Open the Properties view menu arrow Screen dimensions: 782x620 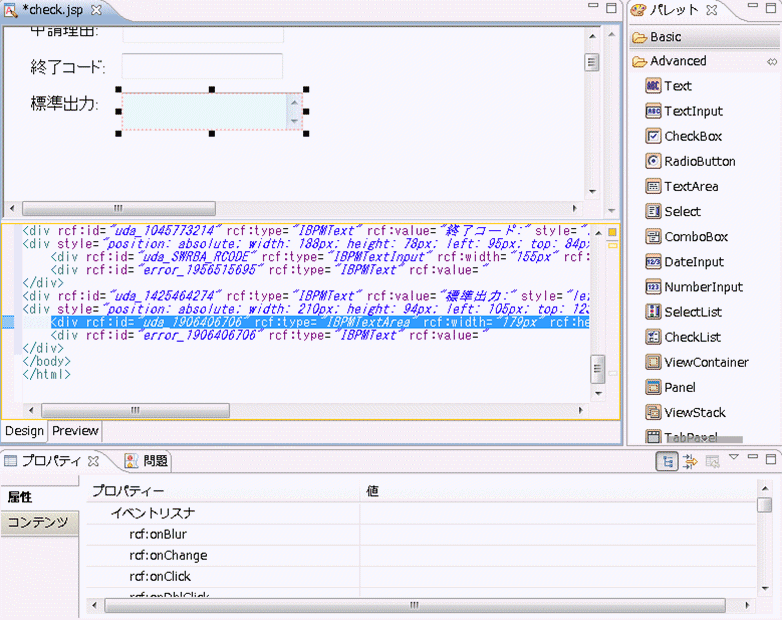tap(734, 458)
